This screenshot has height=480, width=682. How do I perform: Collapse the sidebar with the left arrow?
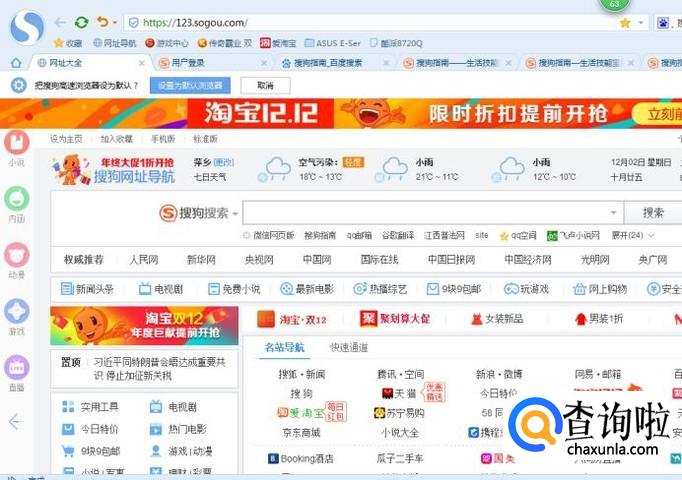[x=16, y=422]
